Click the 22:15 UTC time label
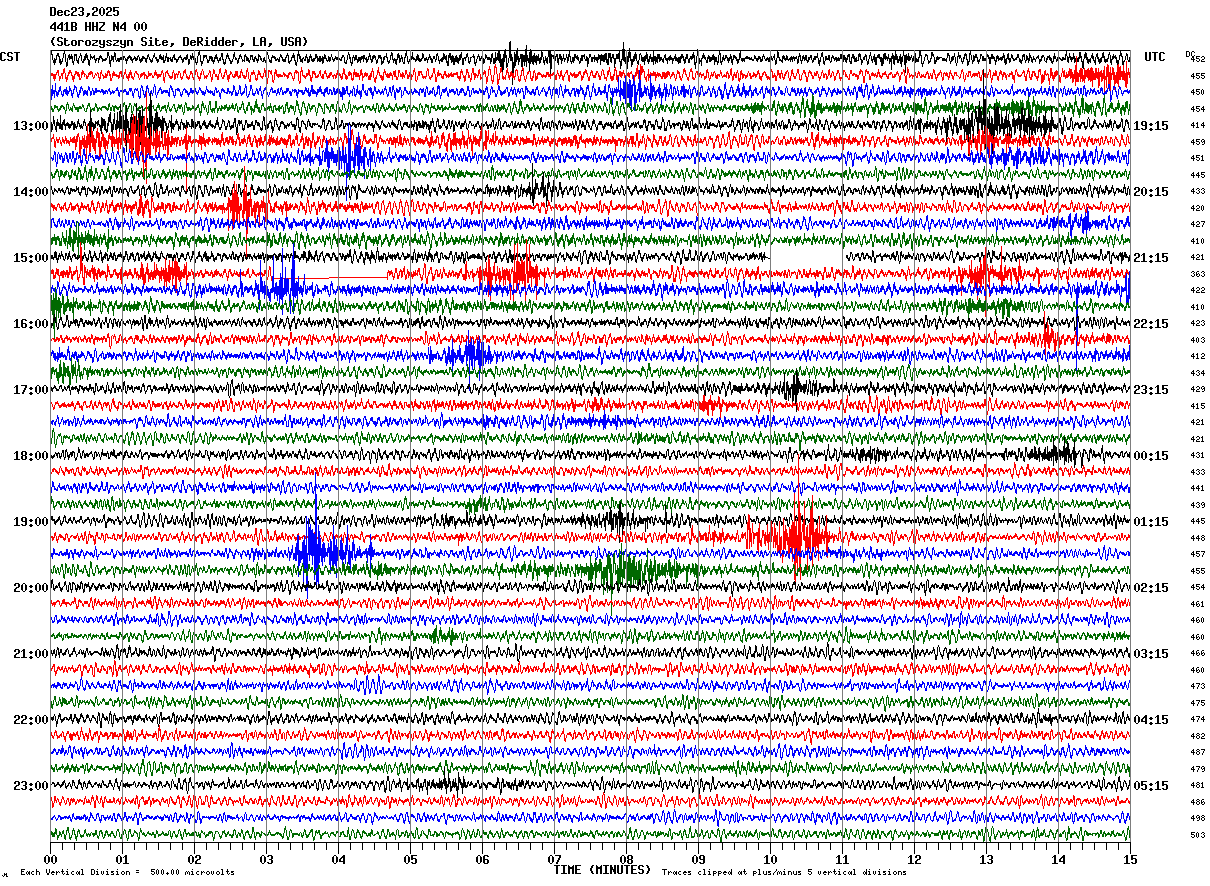 (1151, 324)
